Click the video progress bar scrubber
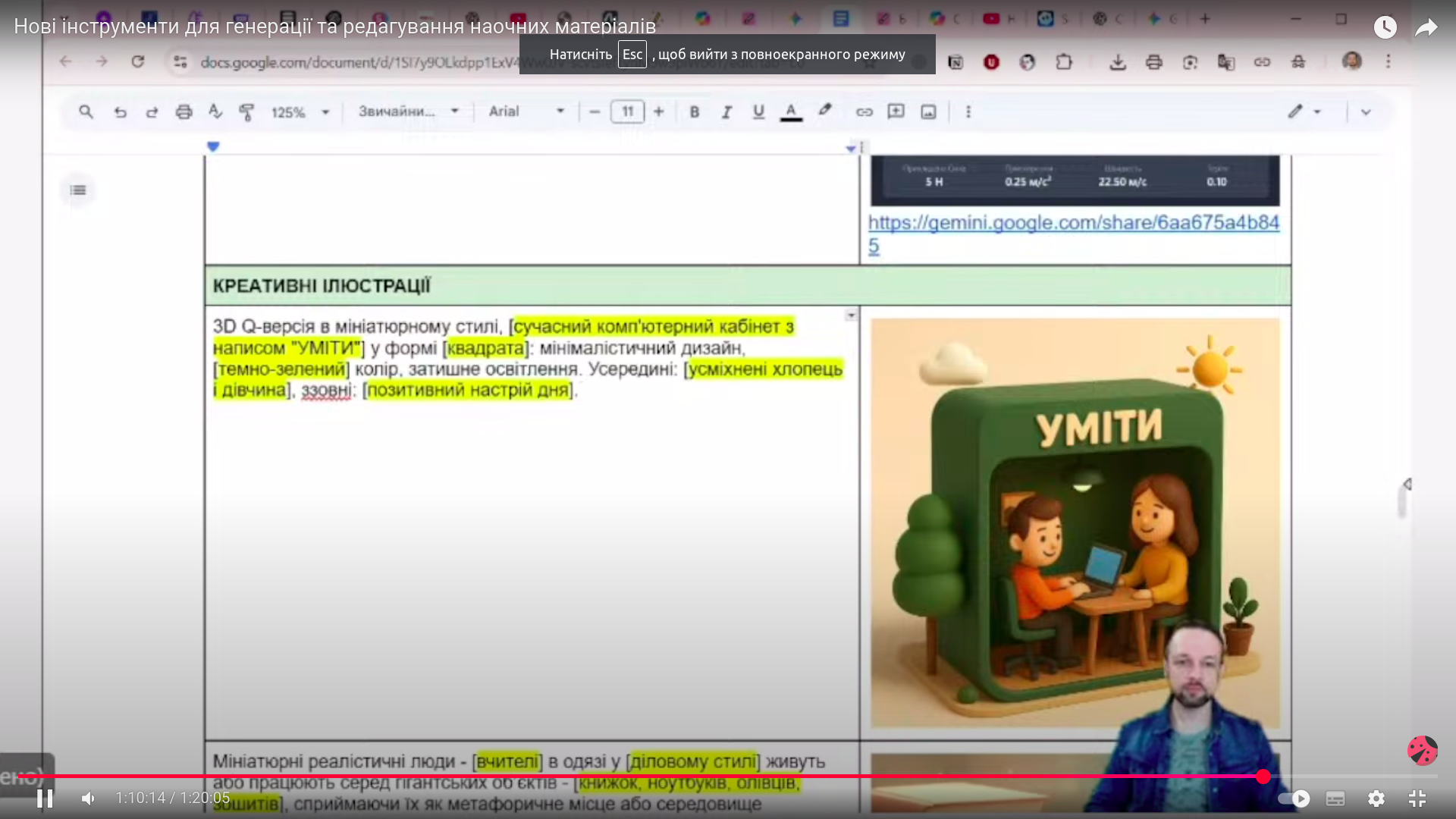The image size is (1456, 819). 1263,776
